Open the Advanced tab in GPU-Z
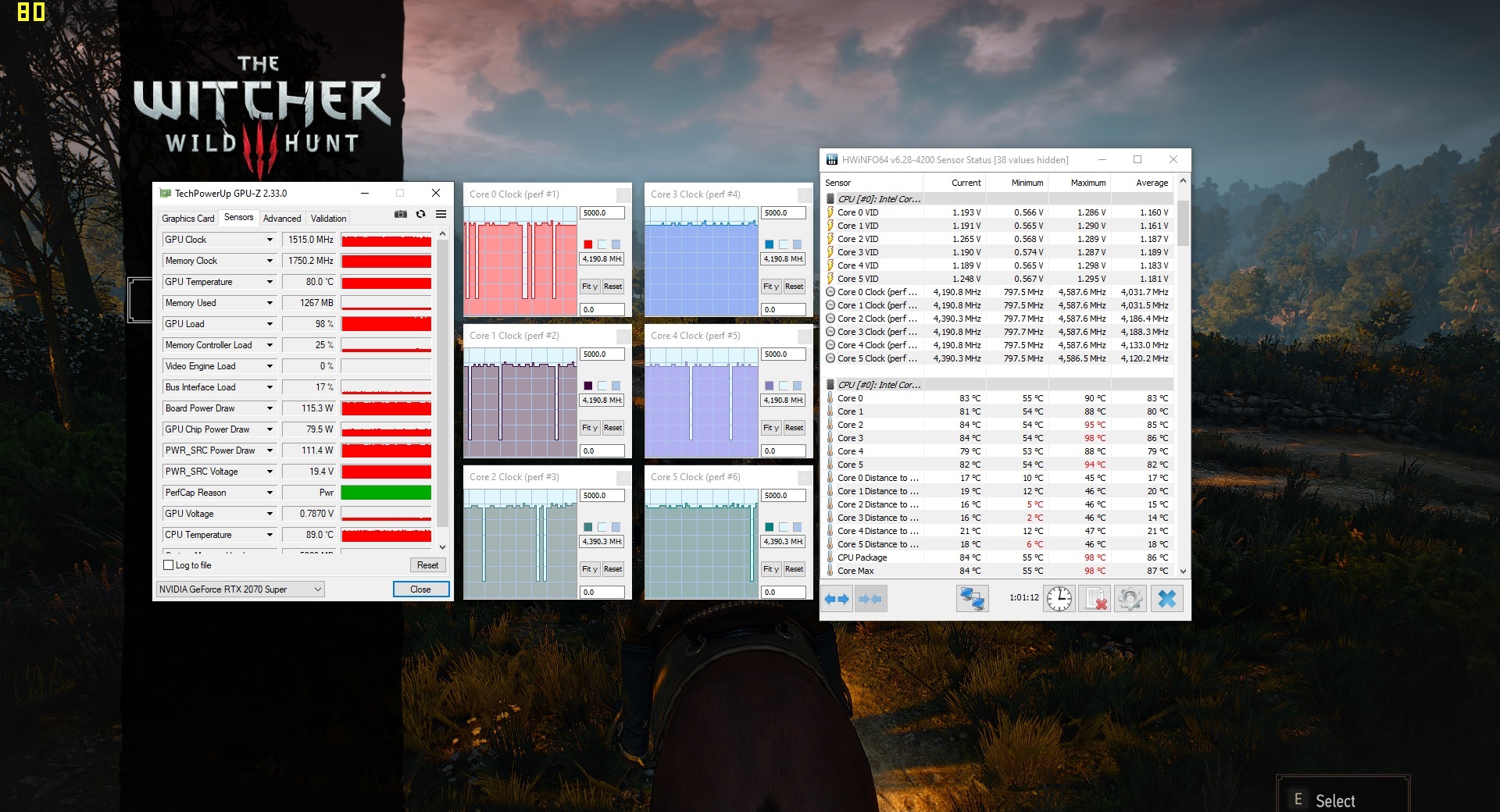Screen dimensions: 1500x812 click(282, 219)
